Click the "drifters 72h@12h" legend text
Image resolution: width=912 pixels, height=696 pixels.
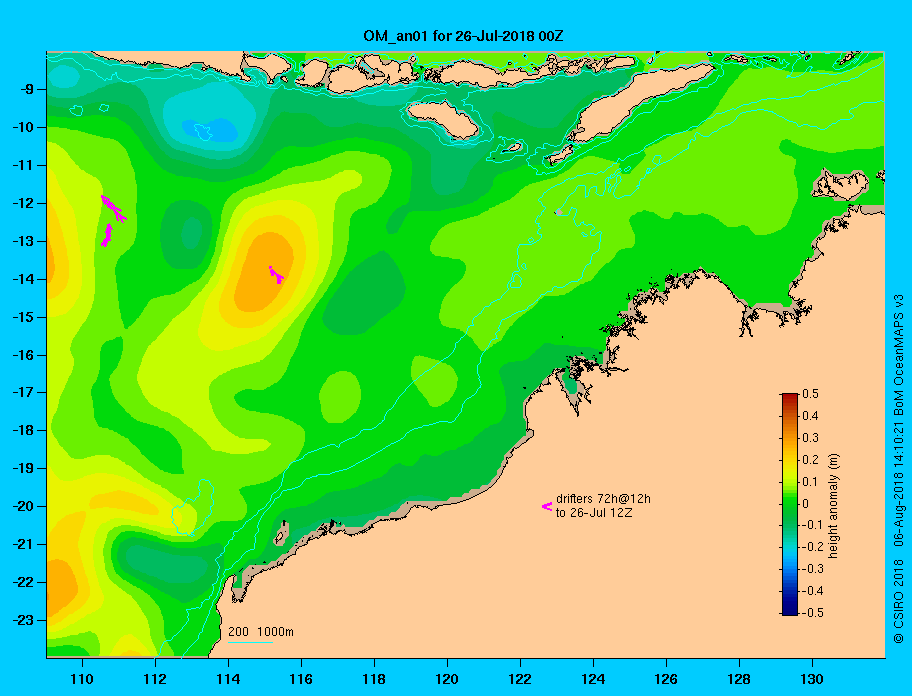pos(603,499)
